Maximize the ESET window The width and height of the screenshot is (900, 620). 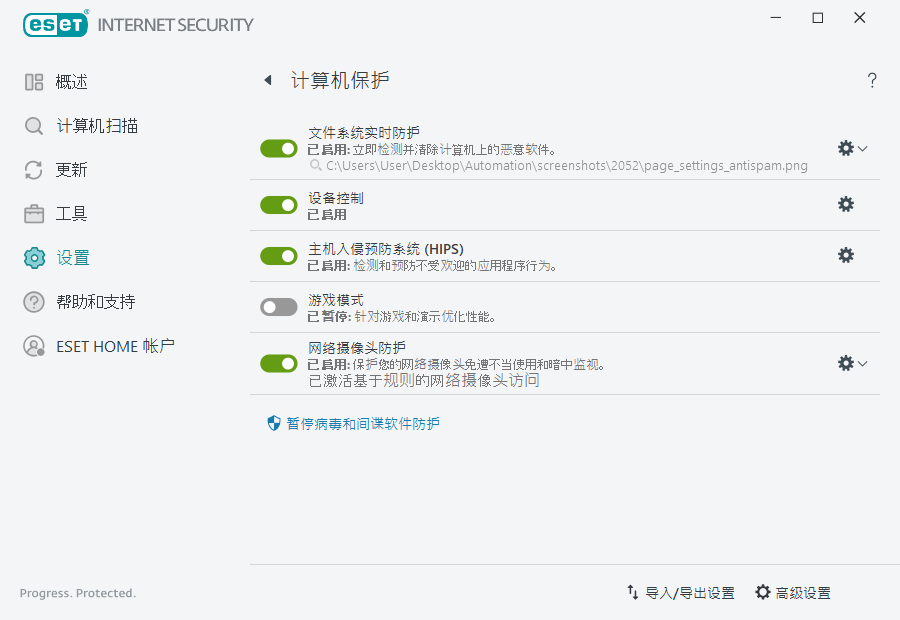pyautogui.click(x=818, y=18)
